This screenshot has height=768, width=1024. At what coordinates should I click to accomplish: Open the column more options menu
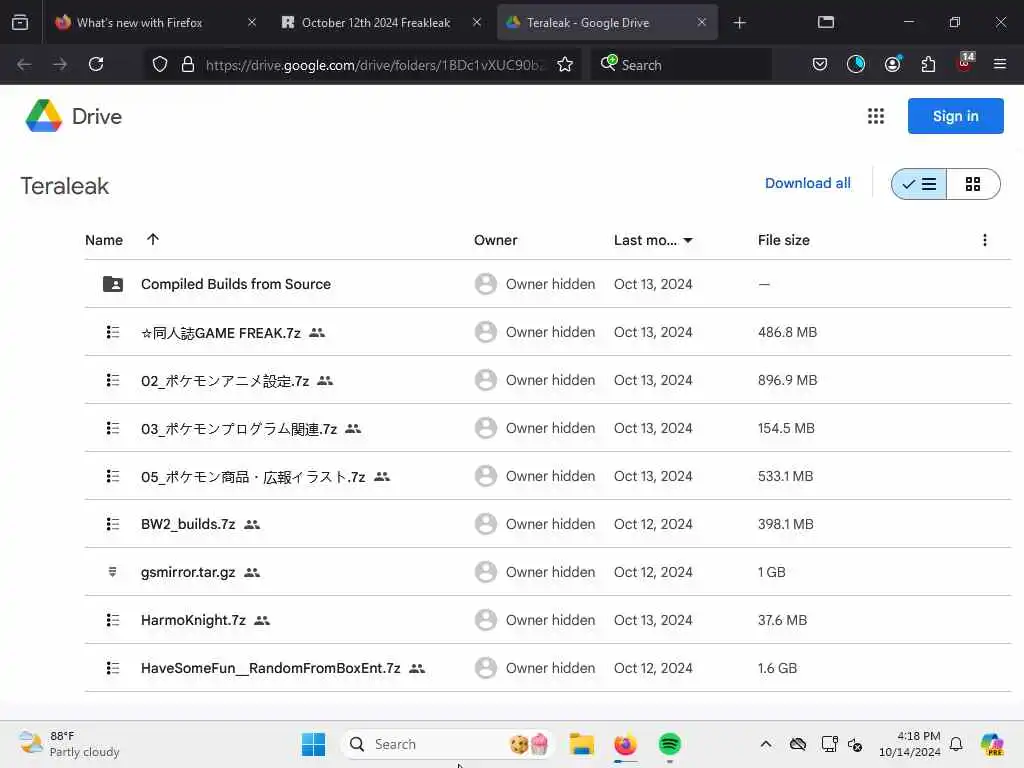pos(985,240)
